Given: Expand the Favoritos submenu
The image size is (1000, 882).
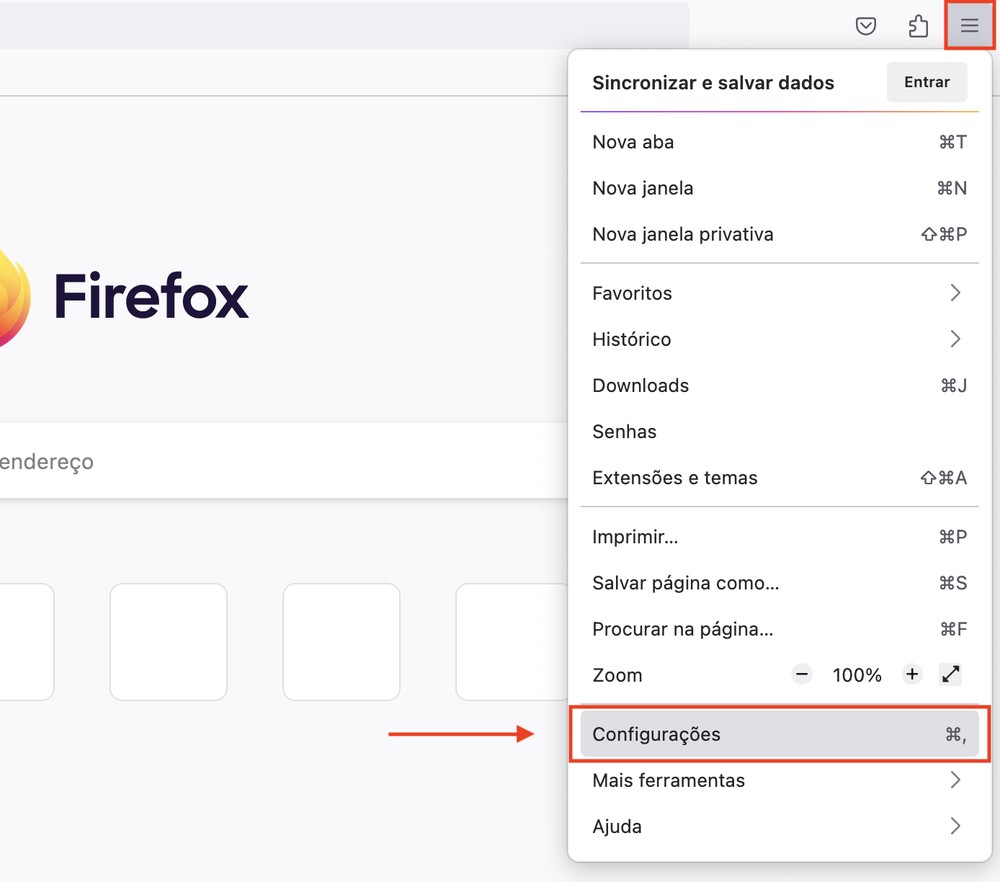Looking at the screenshot, I should pos(779,293).
